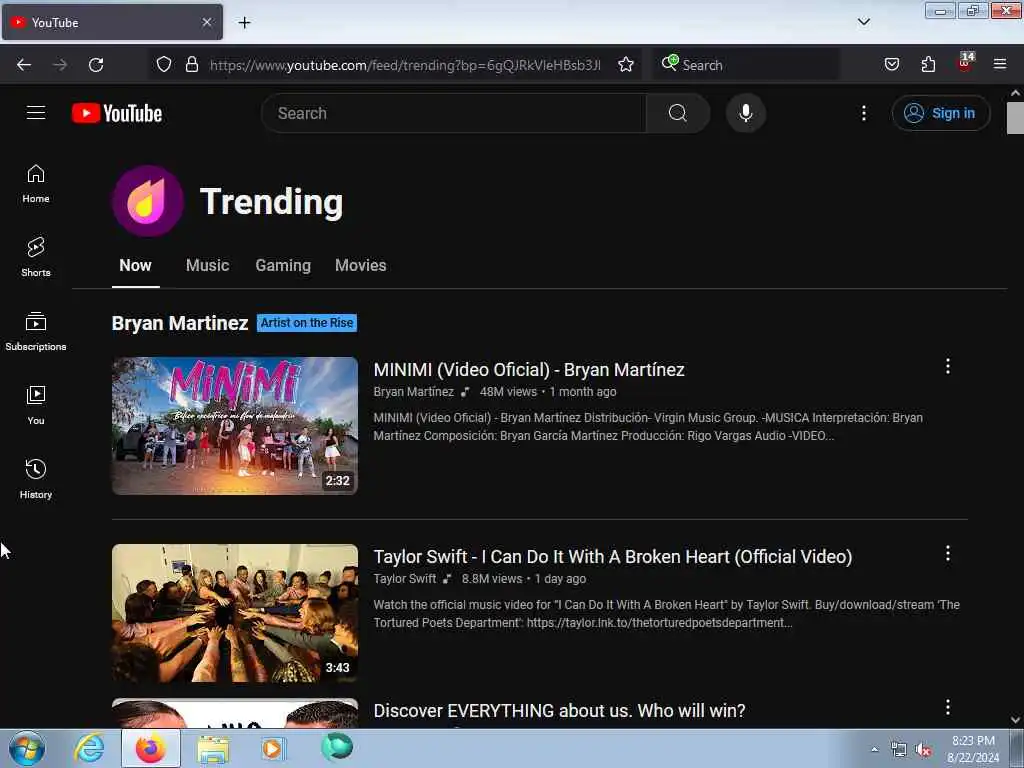Open Firefox extensions puzzle icon

(x=928, y=64)
